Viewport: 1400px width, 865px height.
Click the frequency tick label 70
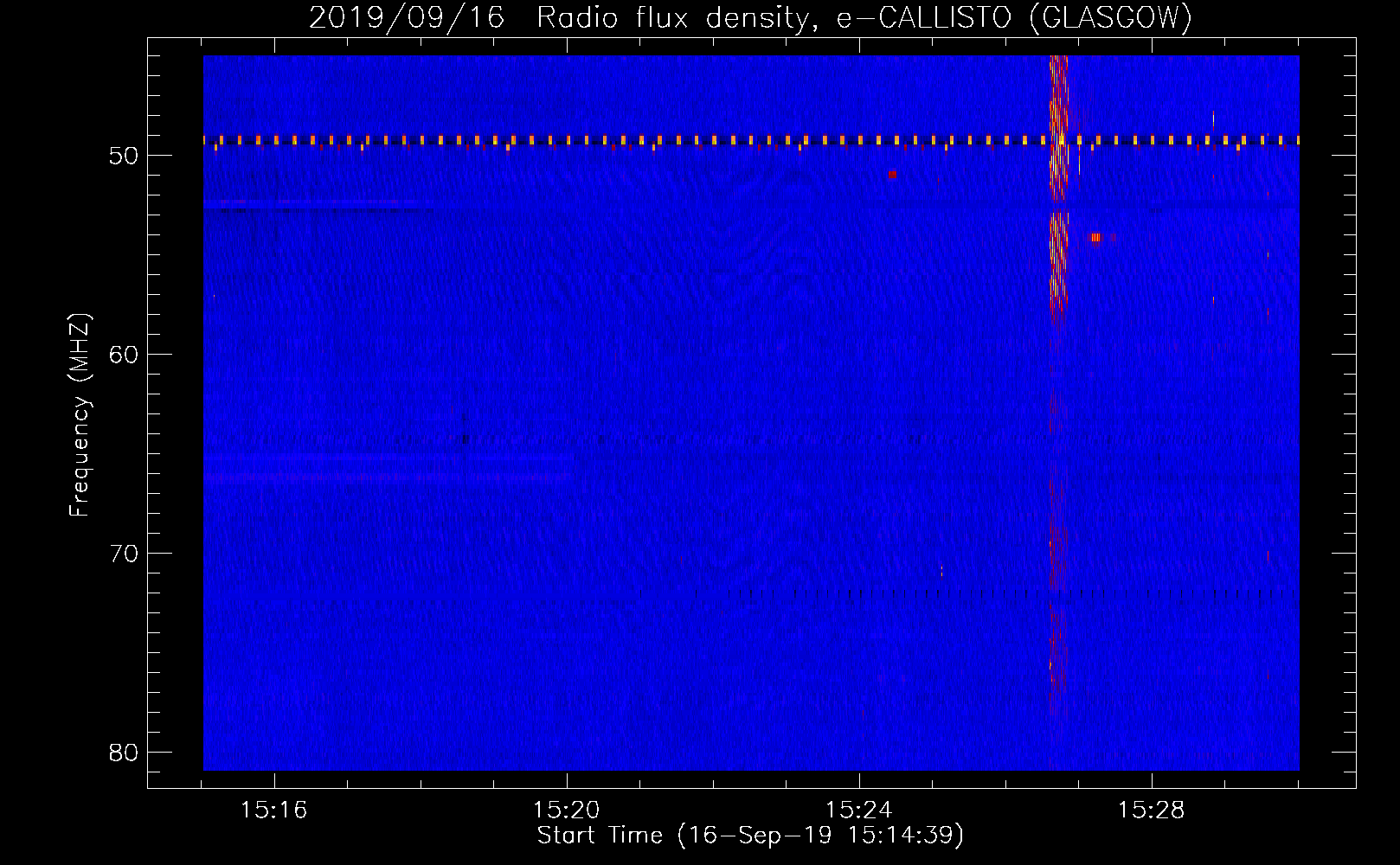click(125, 554)
